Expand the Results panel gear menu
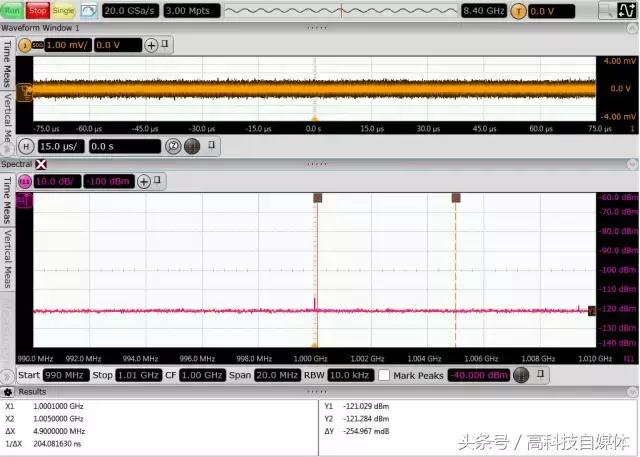640x457 pixels. pyautogui.click(x=11, y=392)
